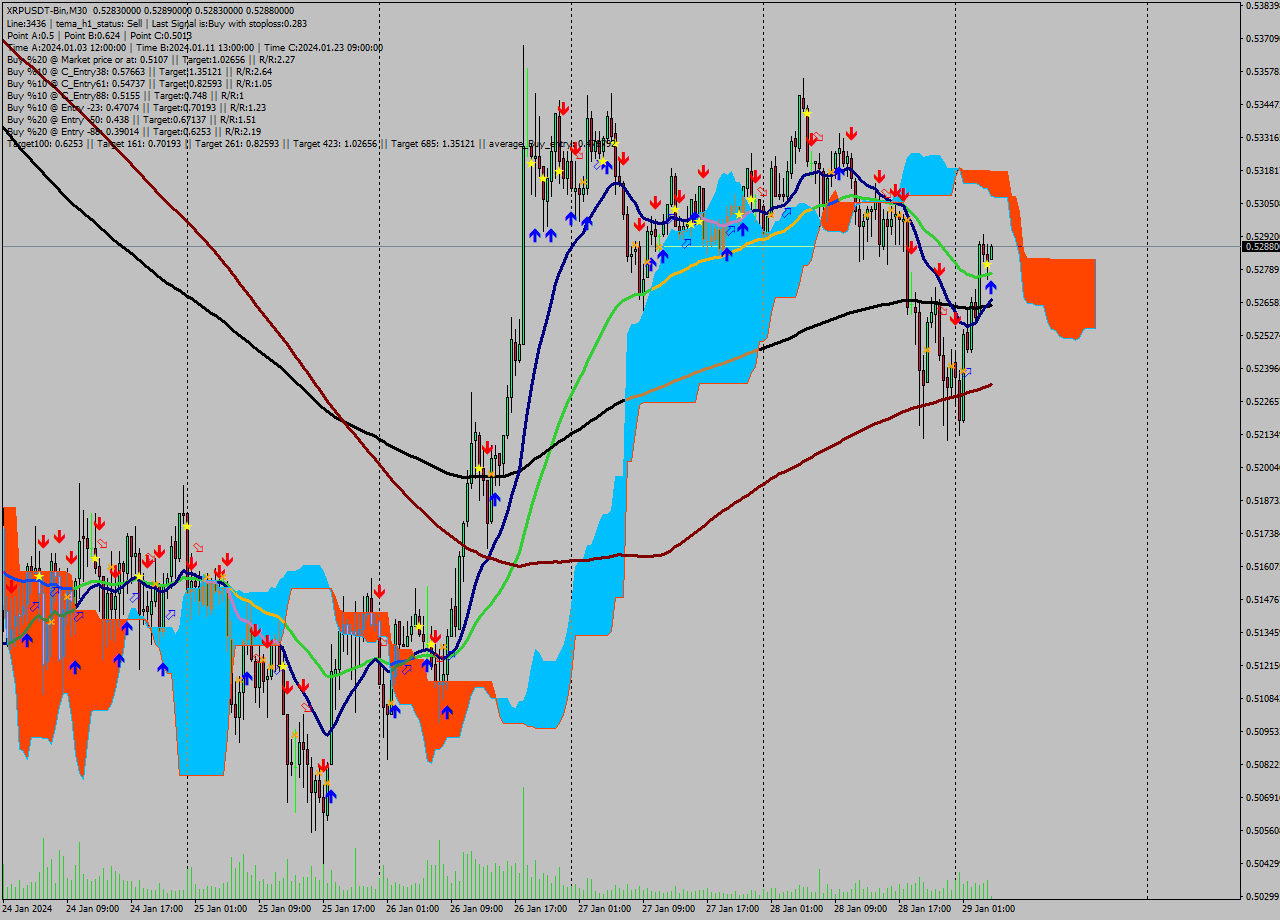Click the 24 Jan 2024 date label
Image resolution: width=1280 pixels, height=920 pixels.
[x=28, y=909]
